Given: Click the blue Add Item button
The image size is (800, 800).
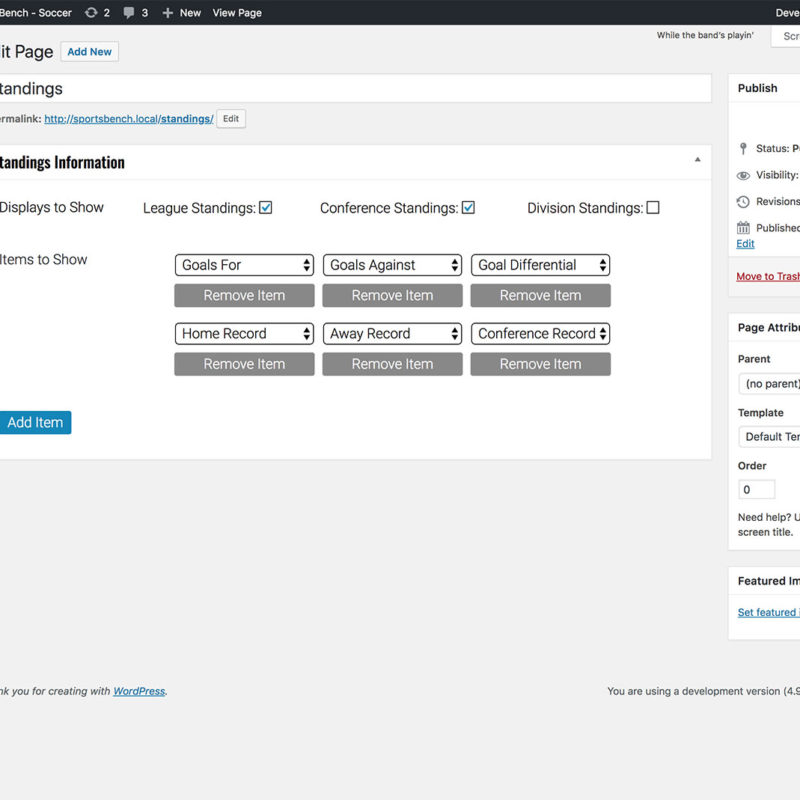Looking at the screenshot, I should pyautogui.click(x=35, y=422).
